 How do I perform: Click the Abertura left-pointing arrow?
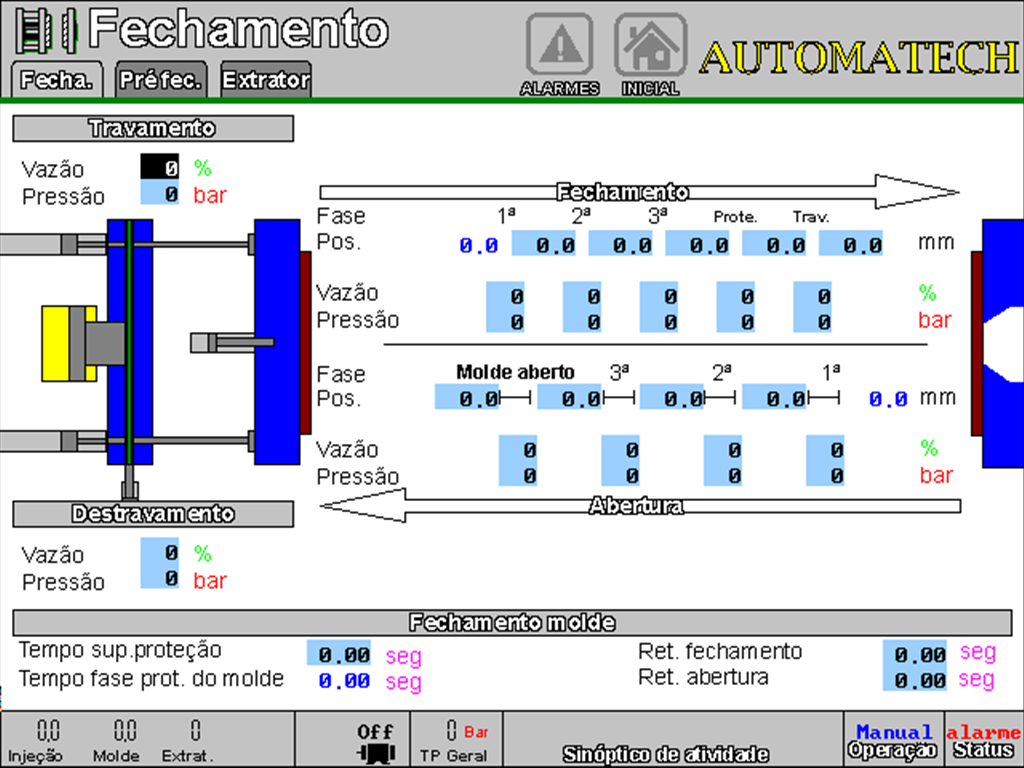click(638, 506)
